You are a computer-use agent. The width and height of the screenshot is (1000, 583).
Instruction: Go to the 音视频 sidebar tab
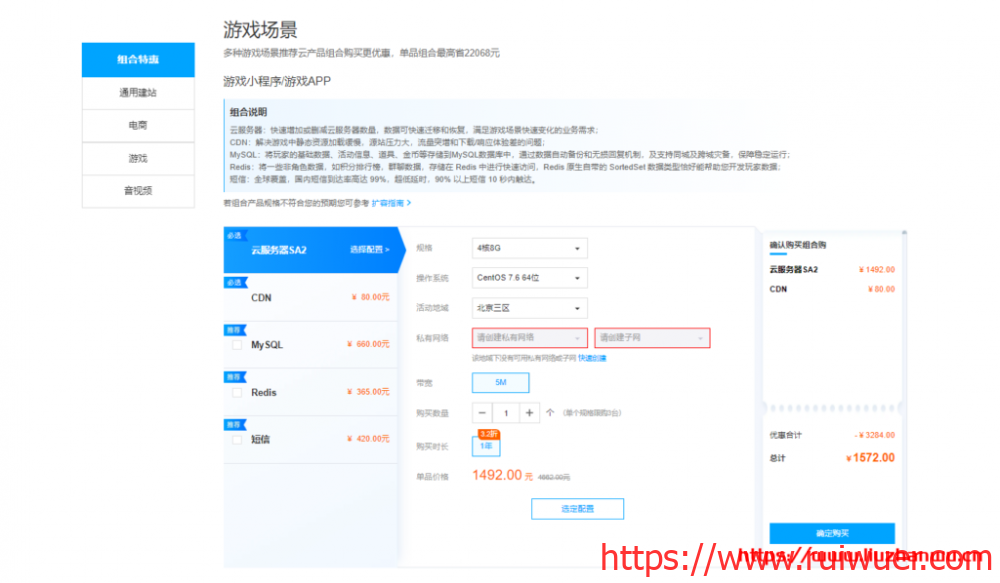point(138,190)
